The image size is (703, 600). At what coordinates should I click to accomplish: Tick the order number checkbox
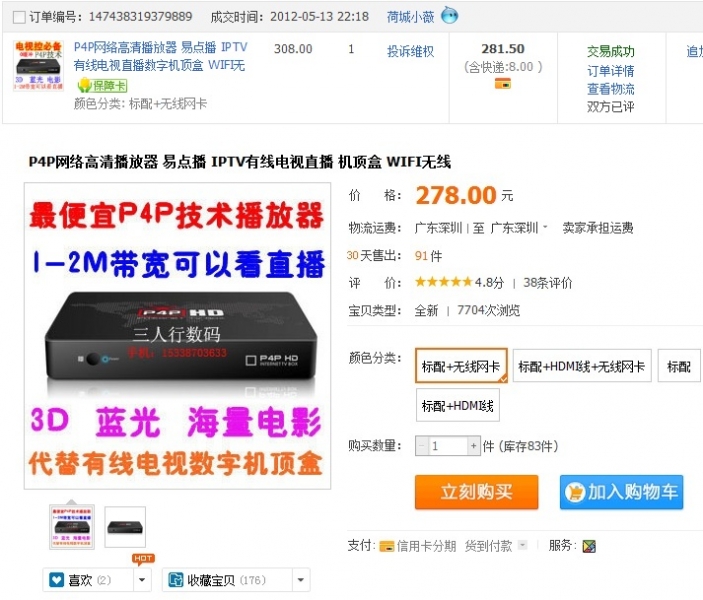pos(19,17)
